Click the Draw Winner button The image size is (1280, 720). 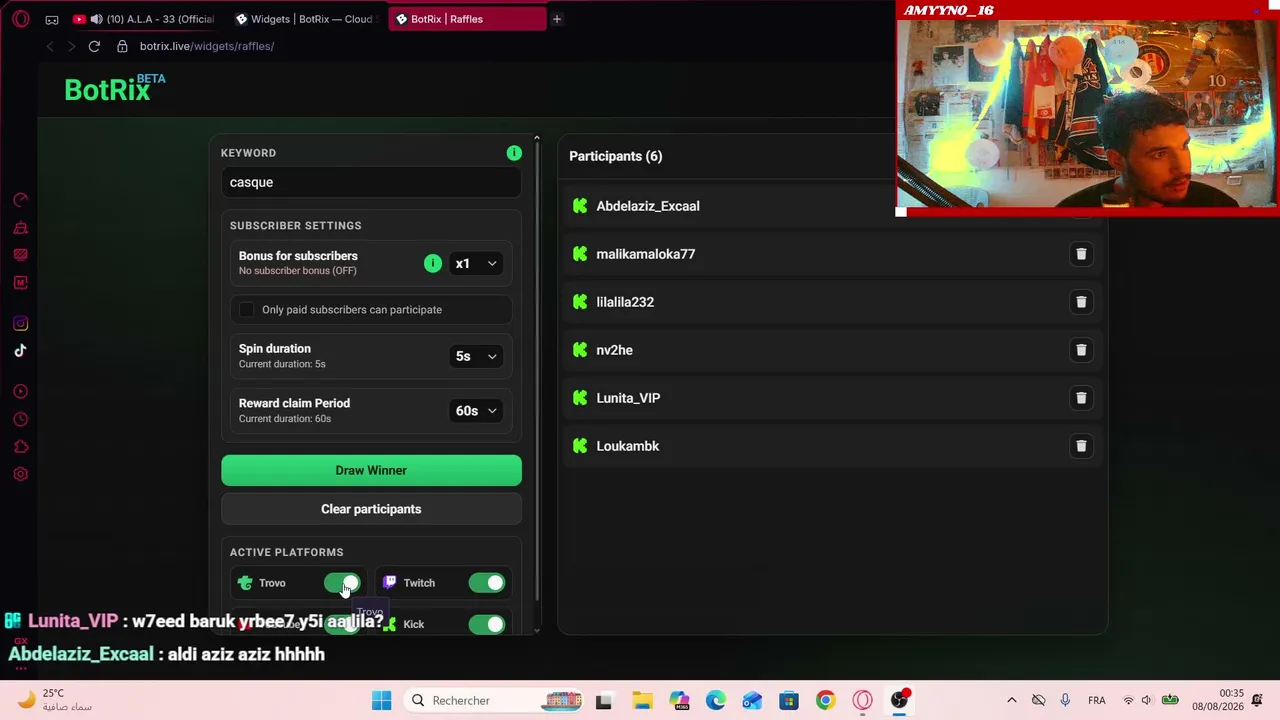tap(371, 471)
